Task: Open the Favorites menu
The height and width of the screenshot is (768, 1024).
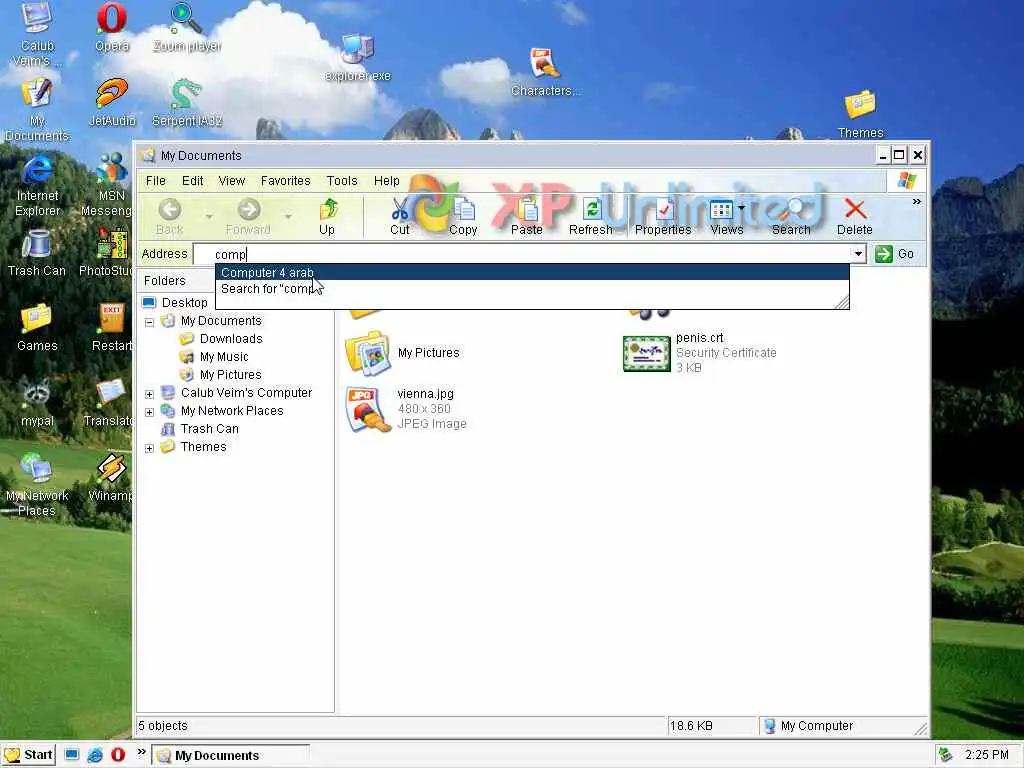Action: [x=285, y=181]
